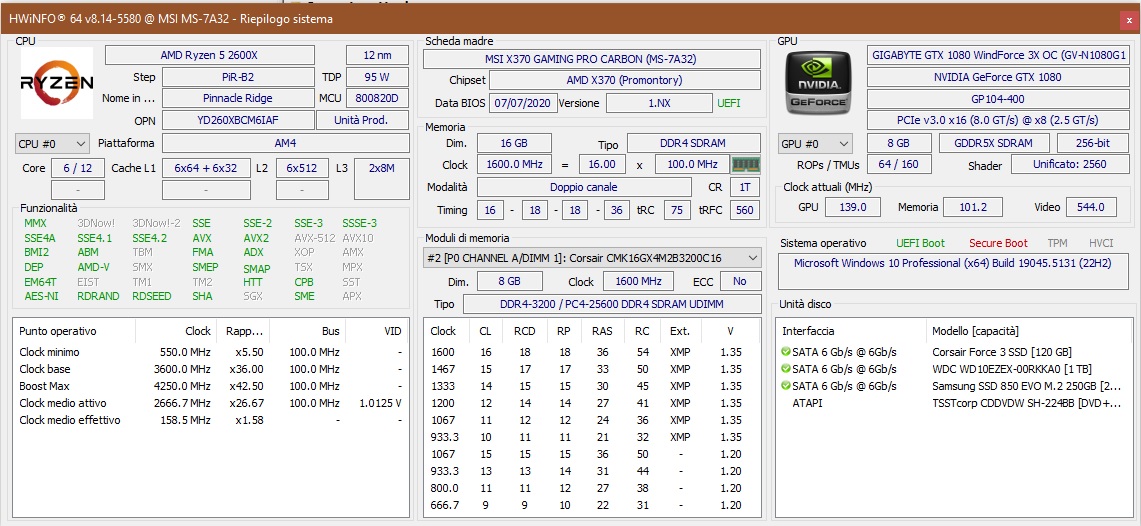The image size is (1141, 526).
Task: Click the red Secure Boot label
Action: click(x=998, y=243)
